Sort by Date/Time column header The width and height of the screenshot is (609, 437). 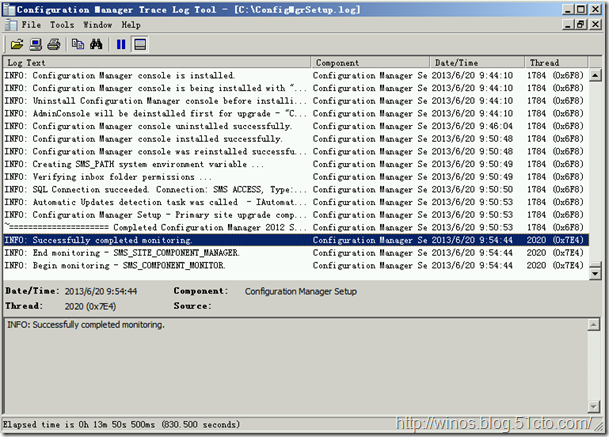click(477, 63)
